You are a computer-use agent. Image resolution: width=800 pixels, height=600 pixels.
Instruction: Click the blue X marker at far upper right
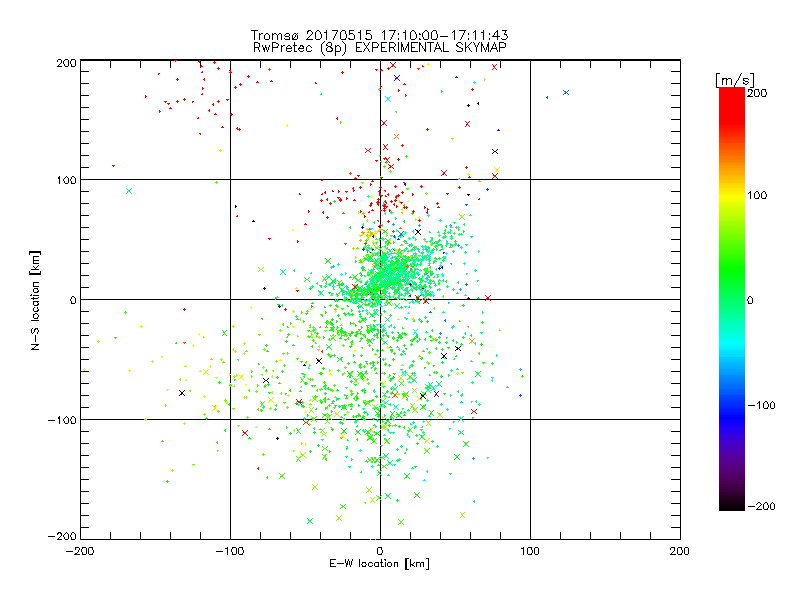point(566,92)
